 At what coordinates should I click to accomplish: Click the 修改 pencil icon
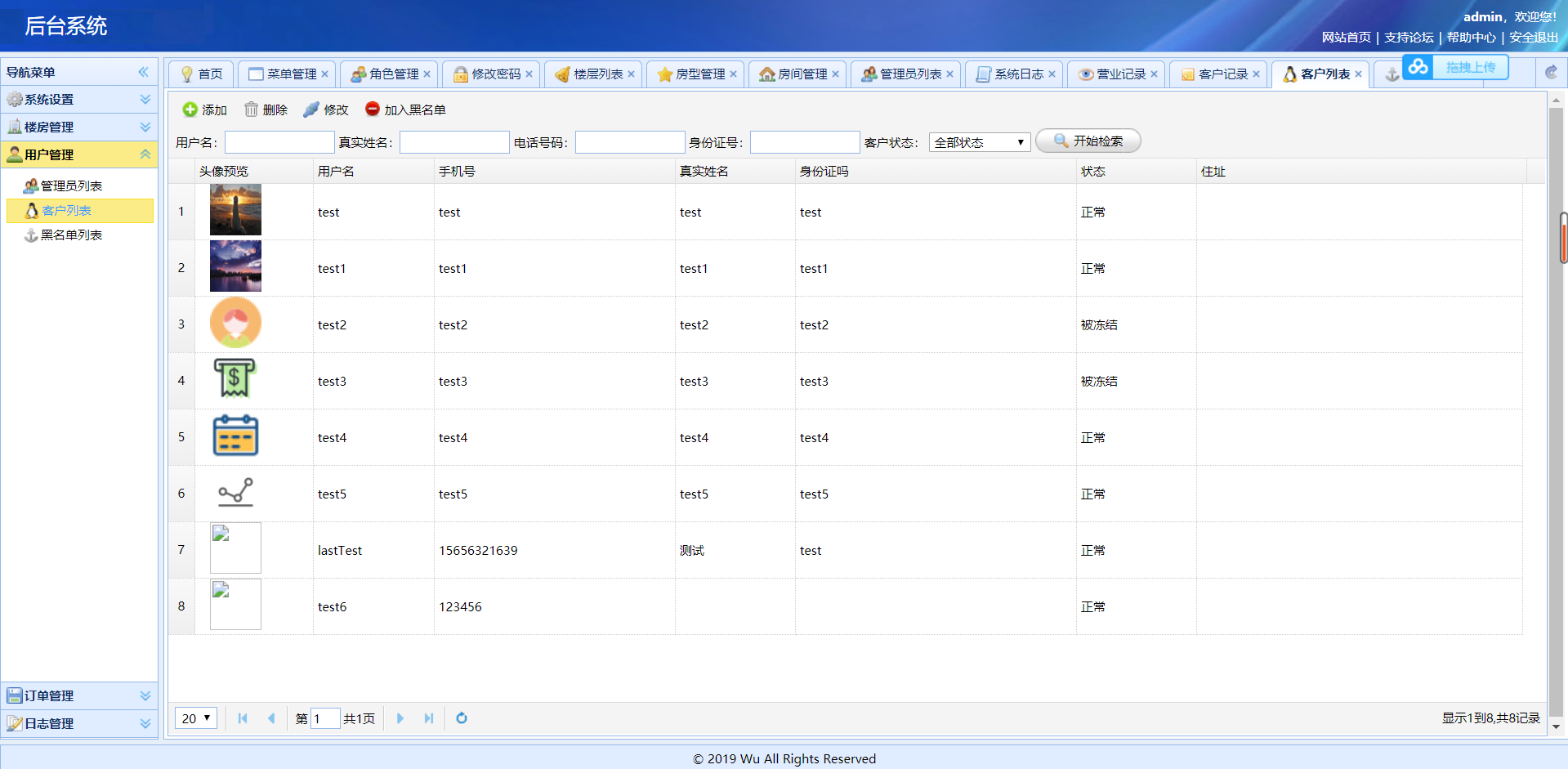(x=310, y=109)
